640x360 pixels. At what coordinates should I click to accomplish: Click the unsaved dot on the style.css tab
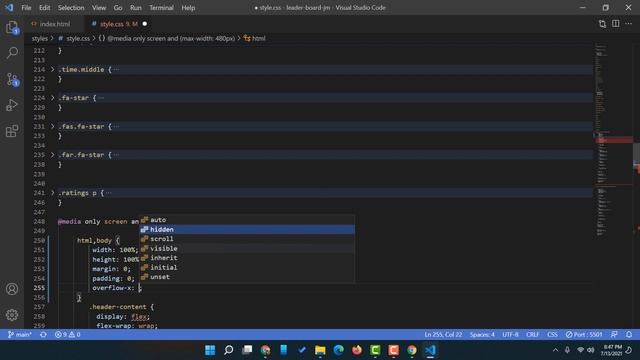tap(144, 24)
